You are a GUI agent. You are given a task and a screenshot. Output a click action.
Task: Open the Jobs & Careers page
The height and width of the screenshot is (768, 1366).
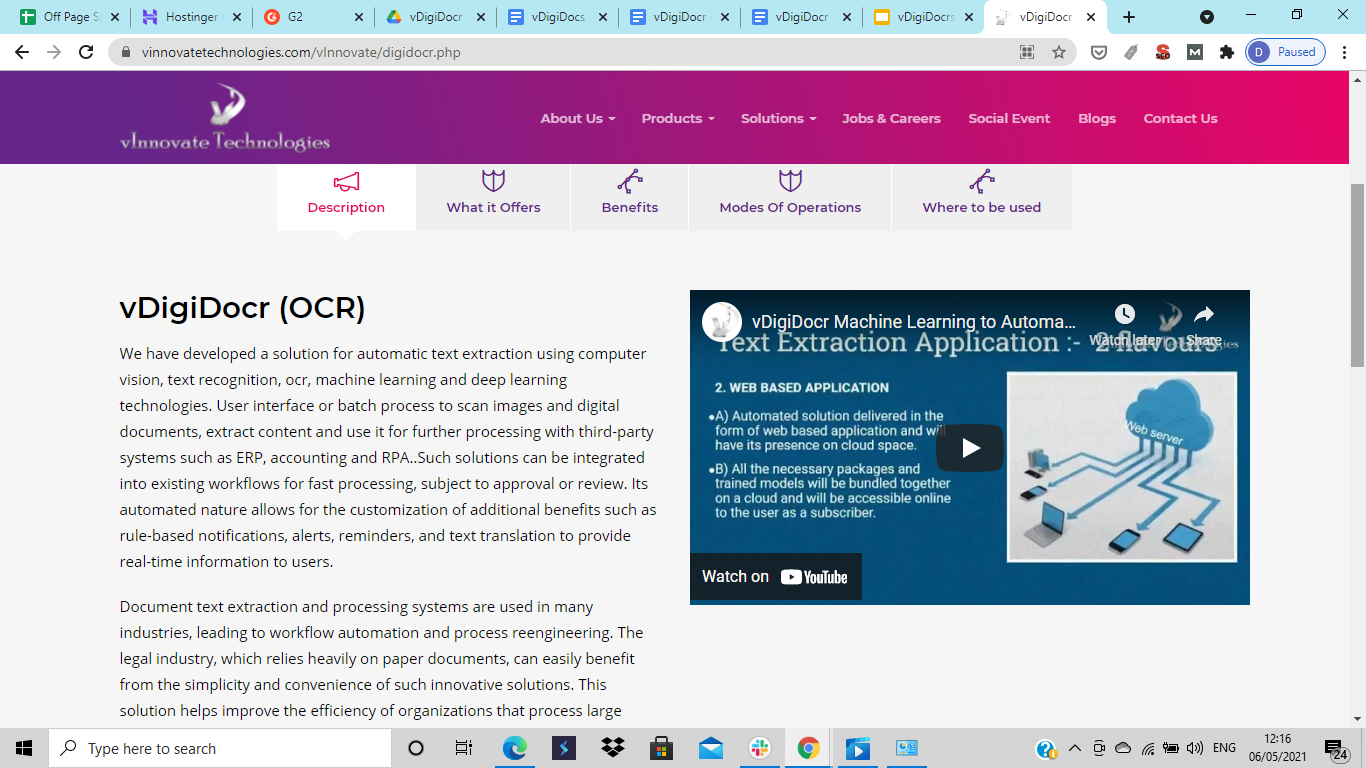coord(891,118)
